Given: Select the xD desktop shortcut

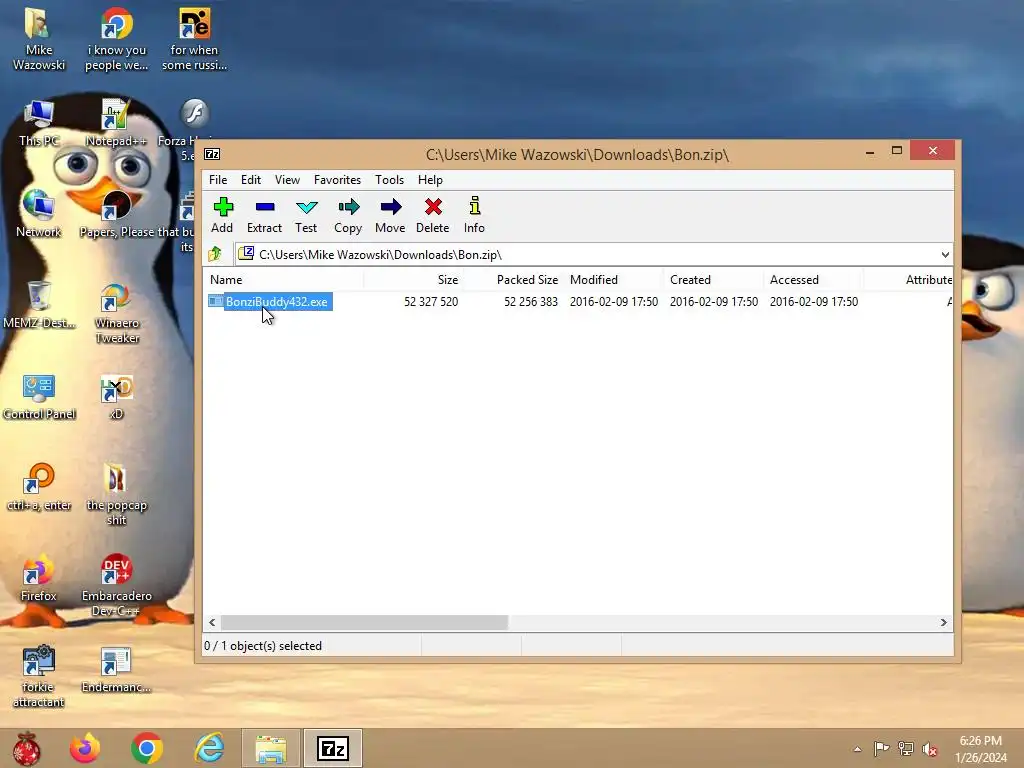Looking at the screenshot, I should pos(116,396).
